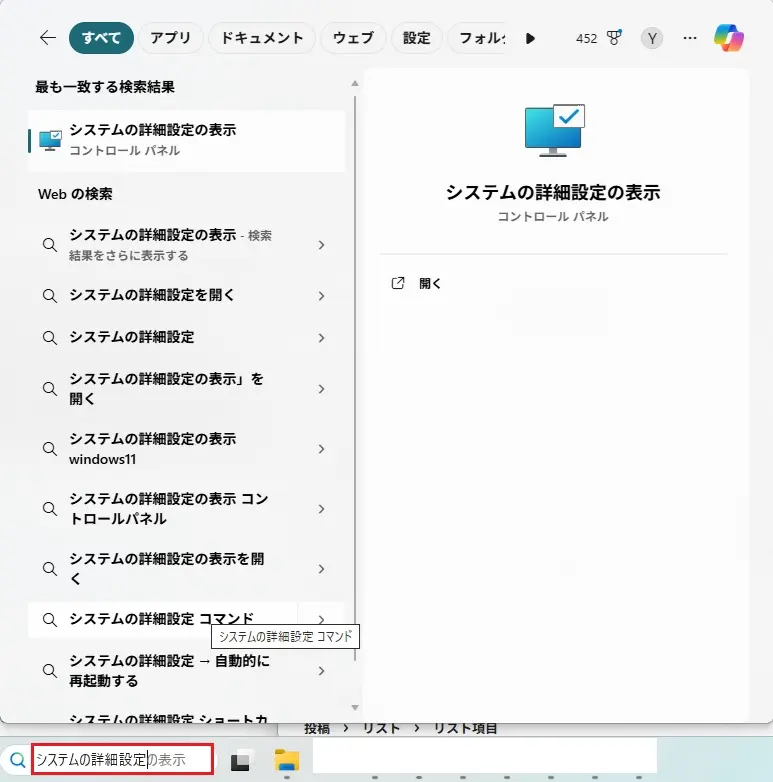773x782 pixels.
Task: Open File Explorer from the taskbar
Action: (287, 760)
